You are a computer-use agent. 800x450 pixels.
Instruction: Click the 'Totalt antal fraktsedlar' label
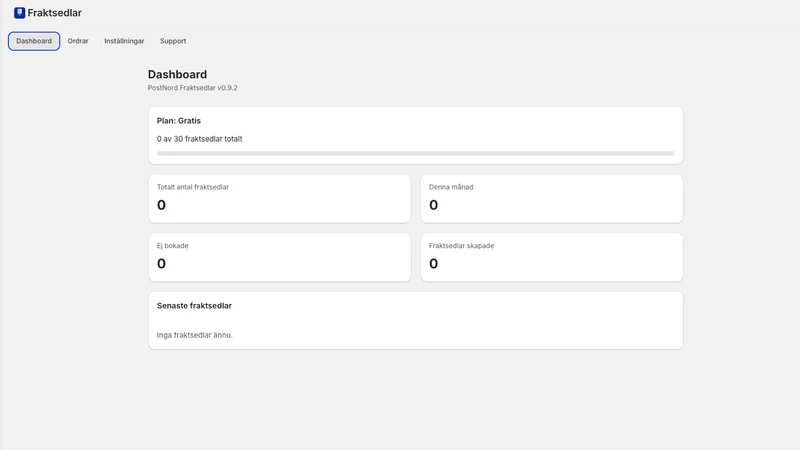(193, 187)
